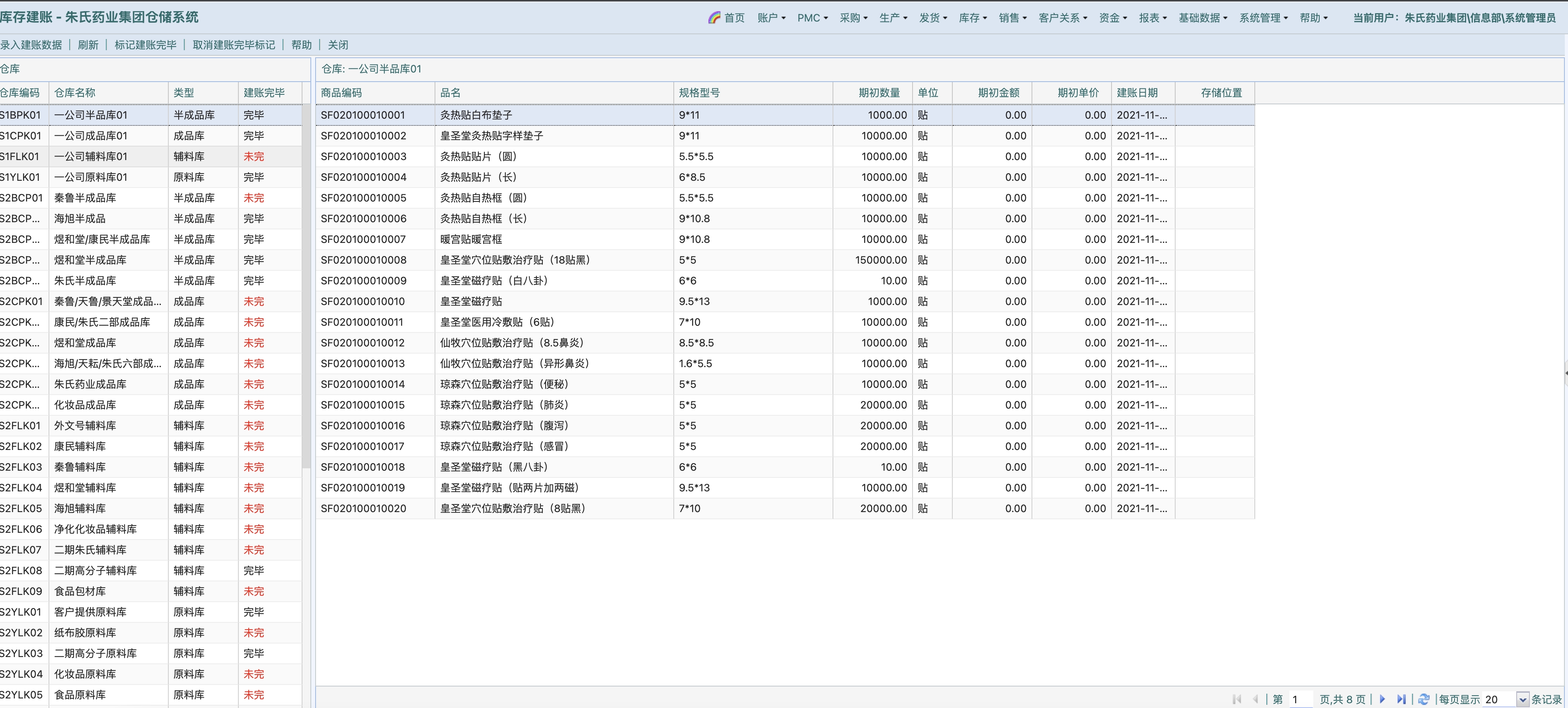The image size is (1568, 708).
Task: Sort by 期初数量 column header
Action: point(878,93)
